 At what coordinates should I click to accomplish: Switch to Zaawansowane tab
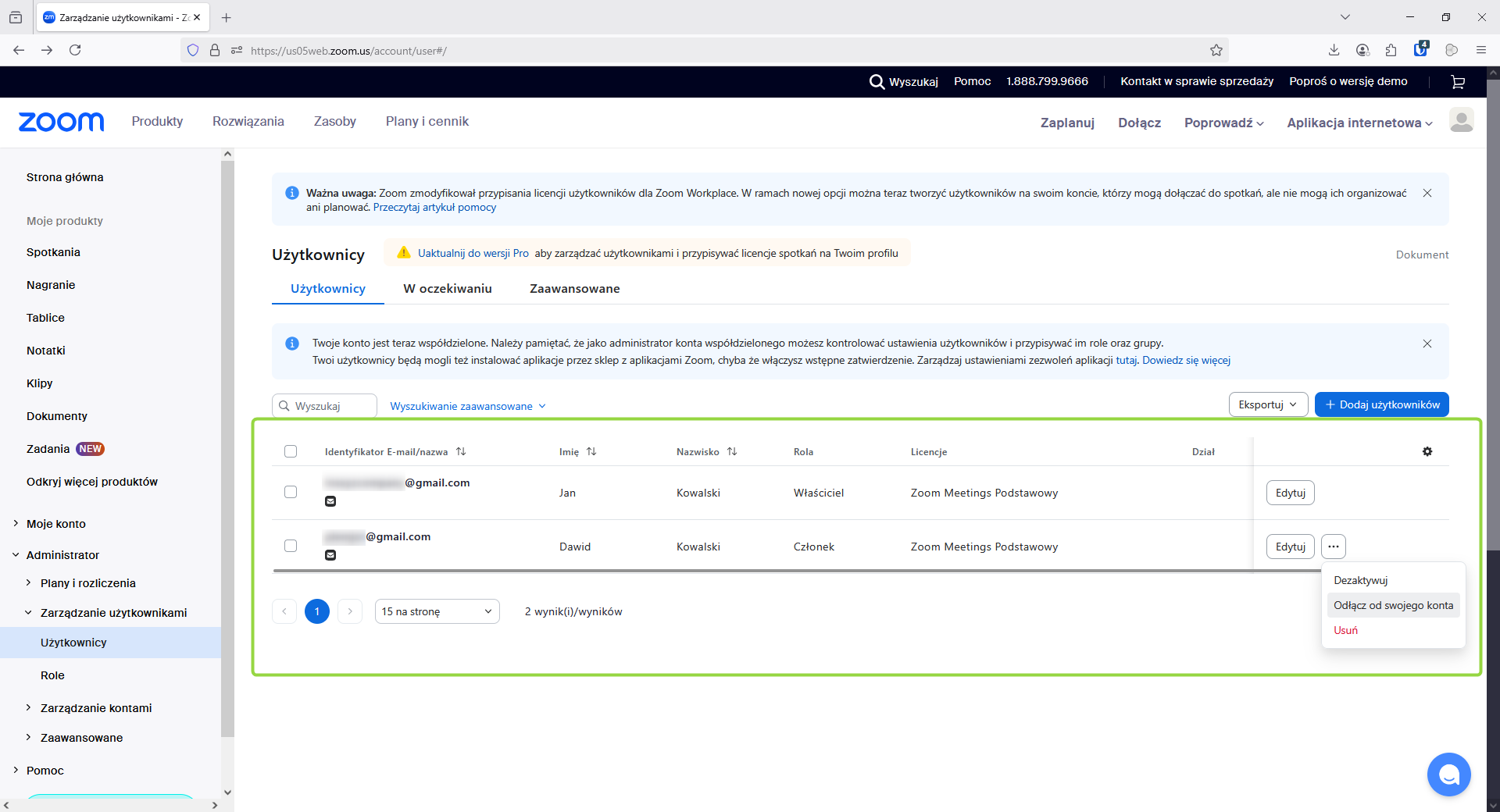click(575, 289)
